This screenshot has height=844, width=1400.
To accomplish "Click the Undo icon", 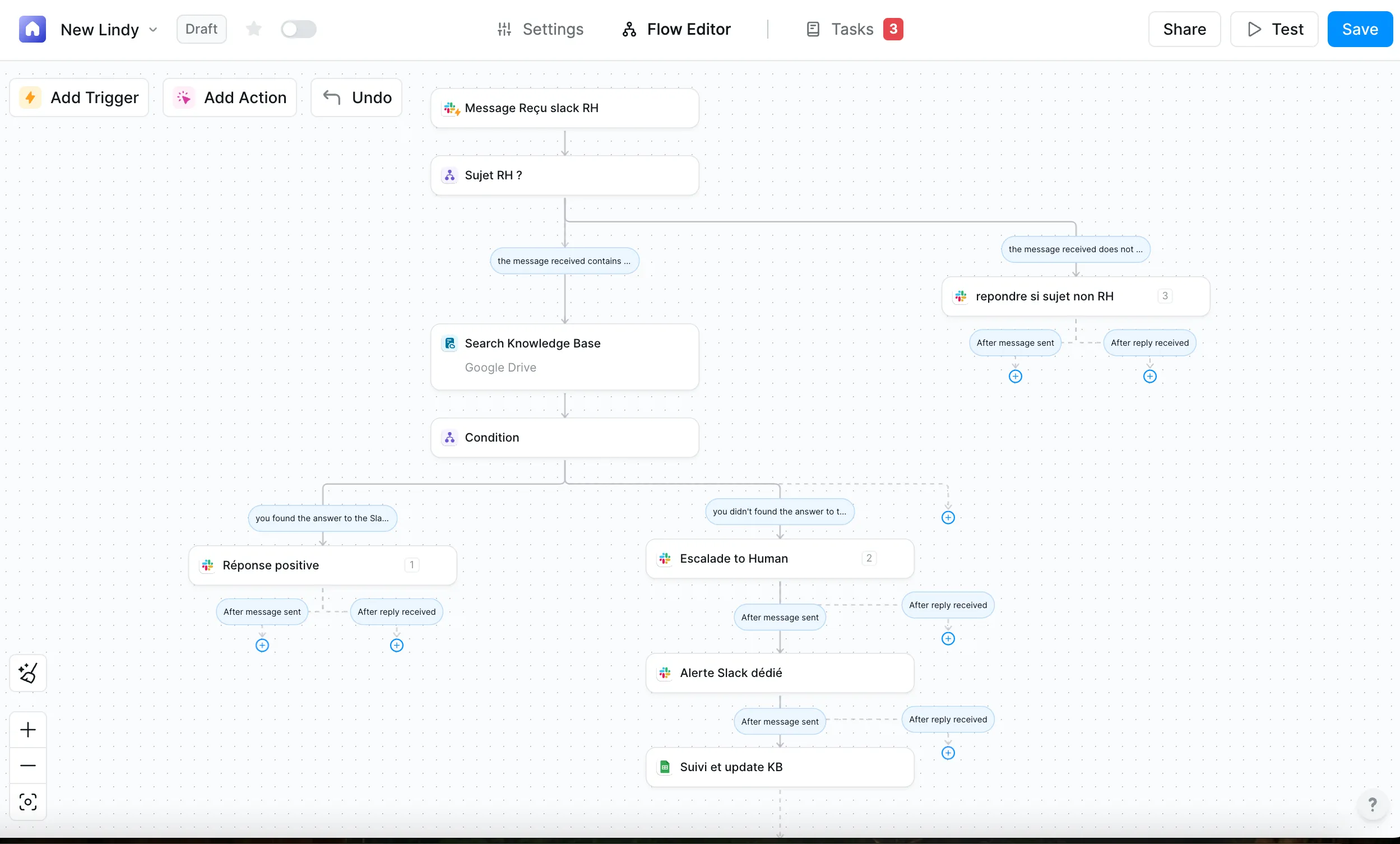I will 331,97.
